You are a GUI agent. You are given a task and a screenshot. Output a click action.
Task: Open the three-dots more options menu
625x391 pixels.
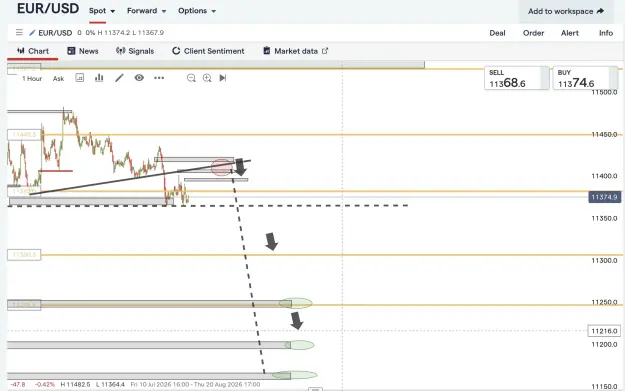[159, 78]
